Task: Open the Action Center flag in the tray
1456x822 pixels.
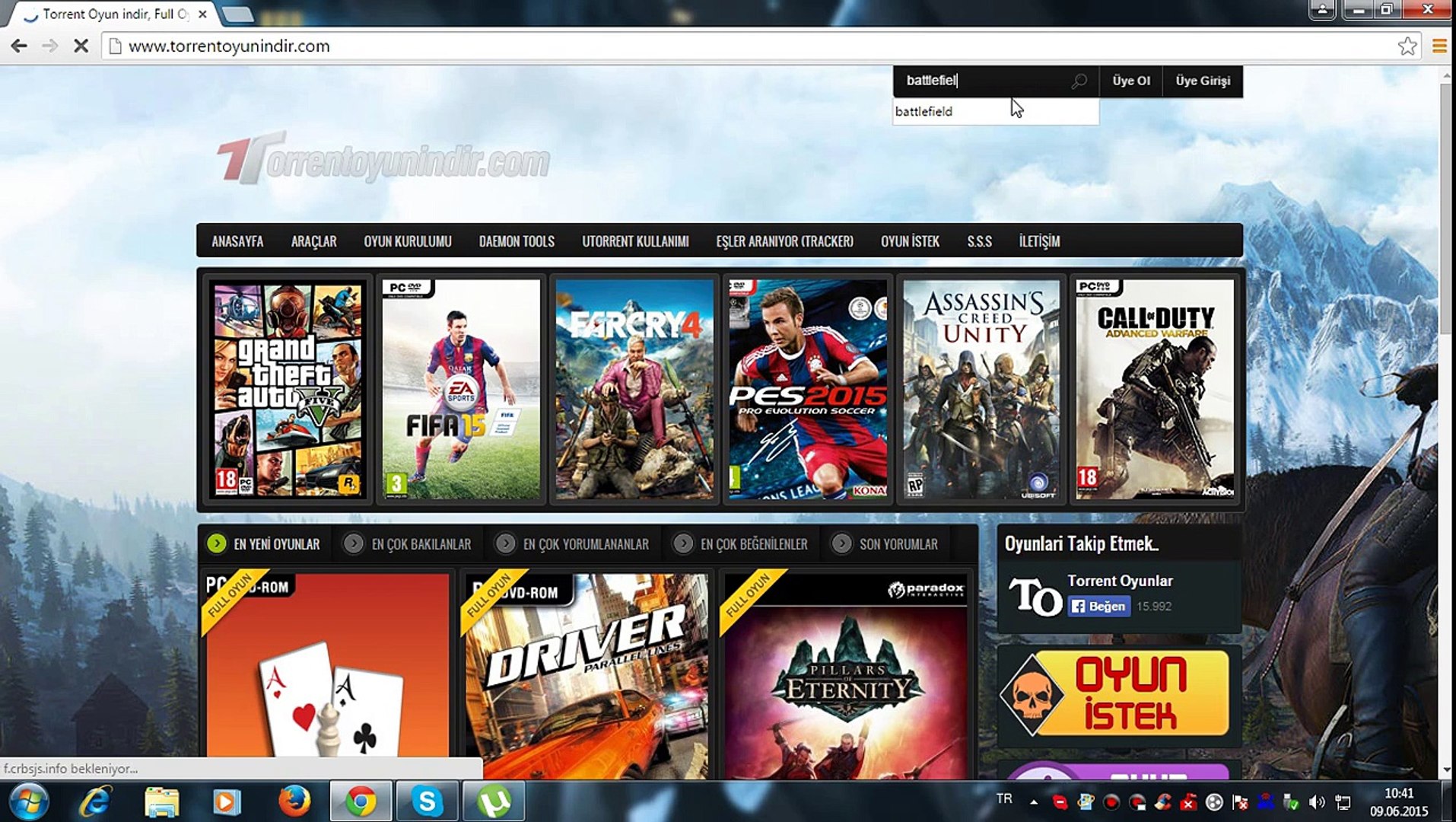Action: 1240,802
